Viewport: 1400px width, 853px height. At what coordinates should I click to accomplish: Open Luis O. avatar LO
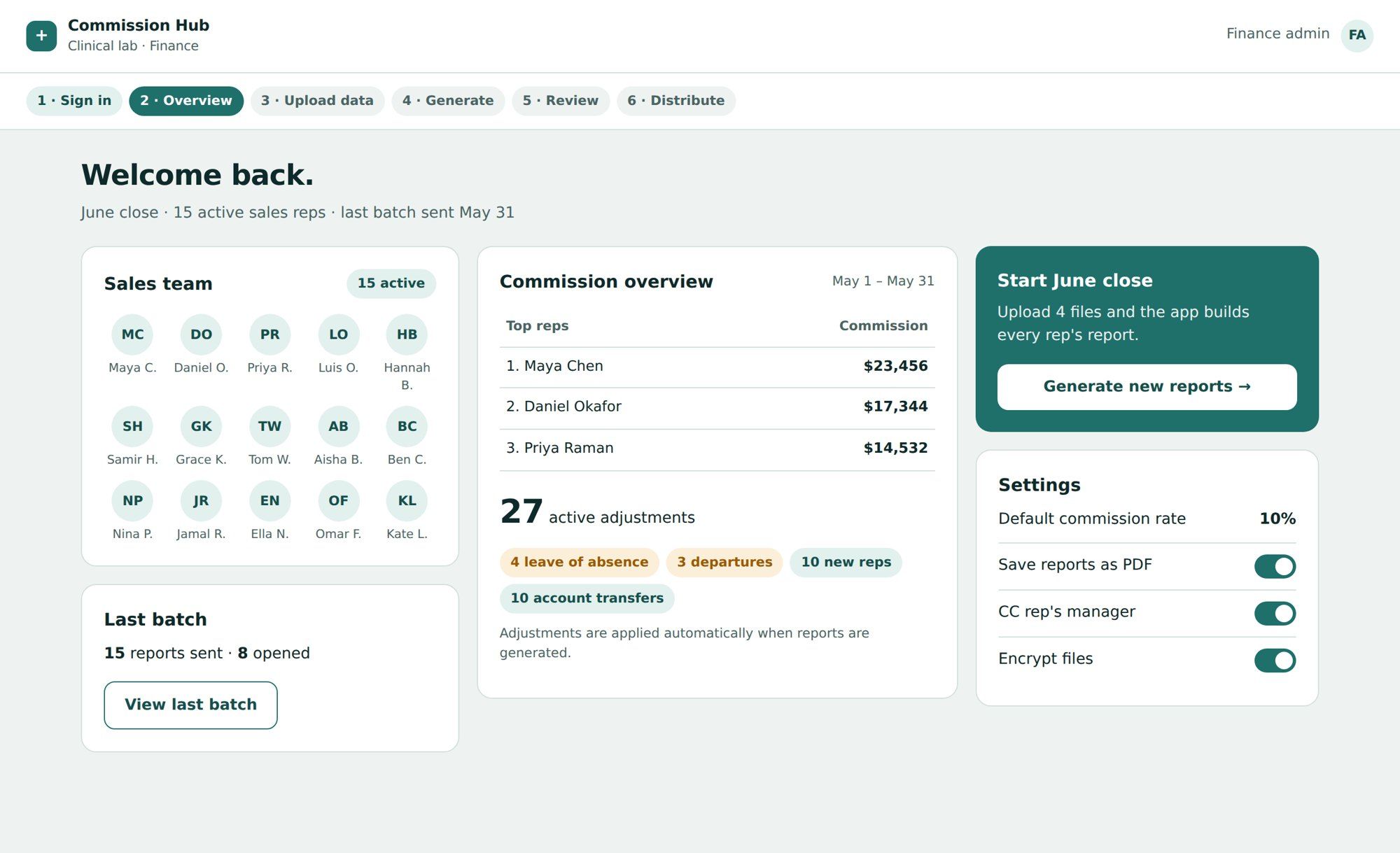click(338, 334)
